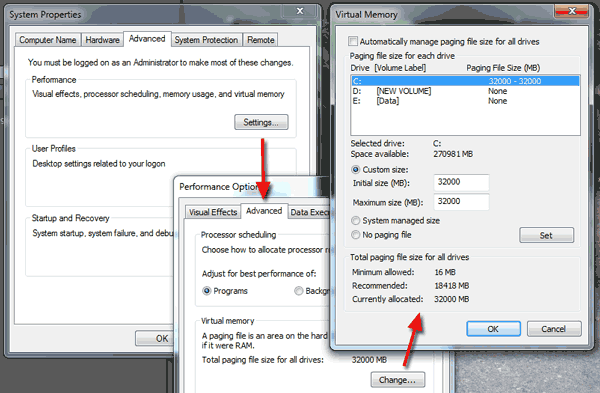Click the Recommended 18418 MB value
The width and height of the screenshot is (600, 393).
point(452,286)
